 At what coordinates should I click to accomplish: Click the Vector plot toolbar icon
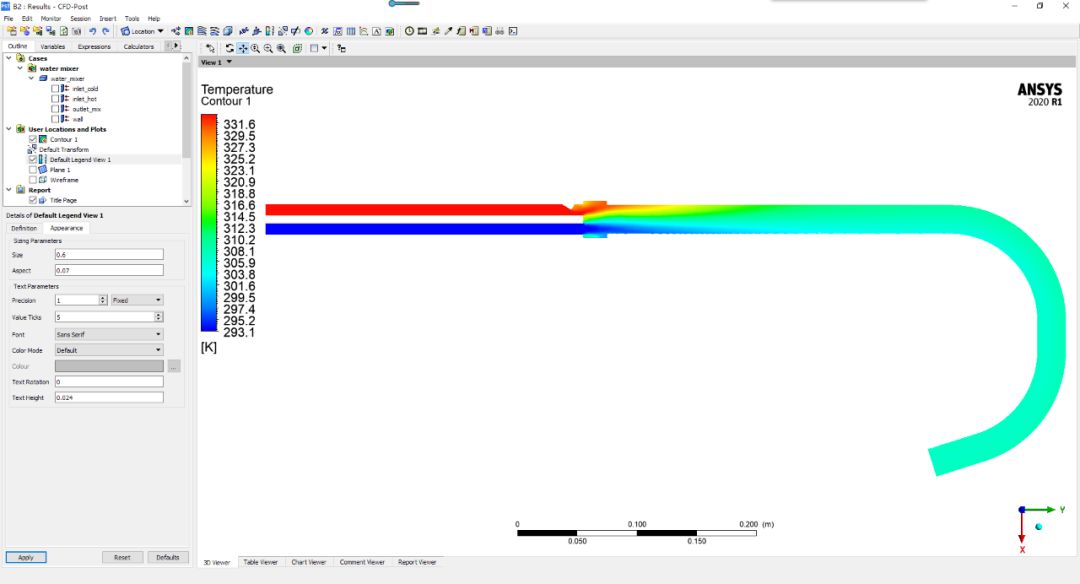click(176, 31)
